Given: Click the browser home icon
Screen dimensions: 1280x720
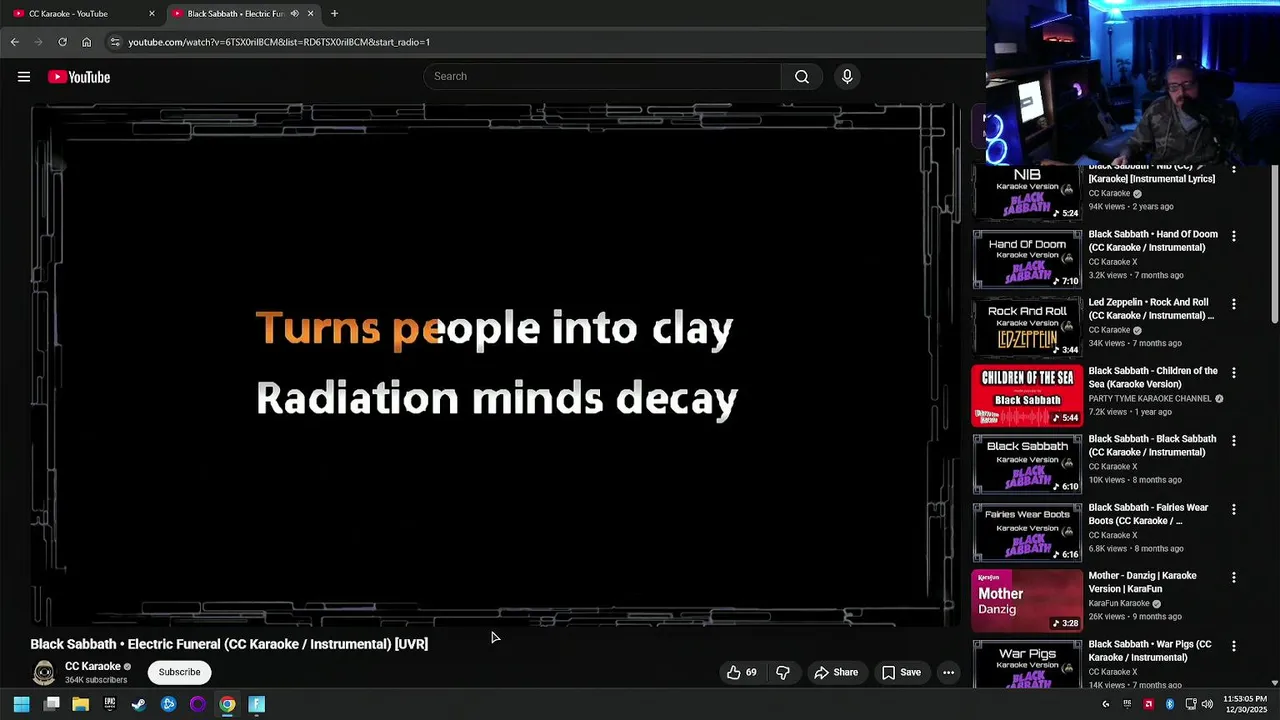Looking at the screenshot, I should point(86,42).
